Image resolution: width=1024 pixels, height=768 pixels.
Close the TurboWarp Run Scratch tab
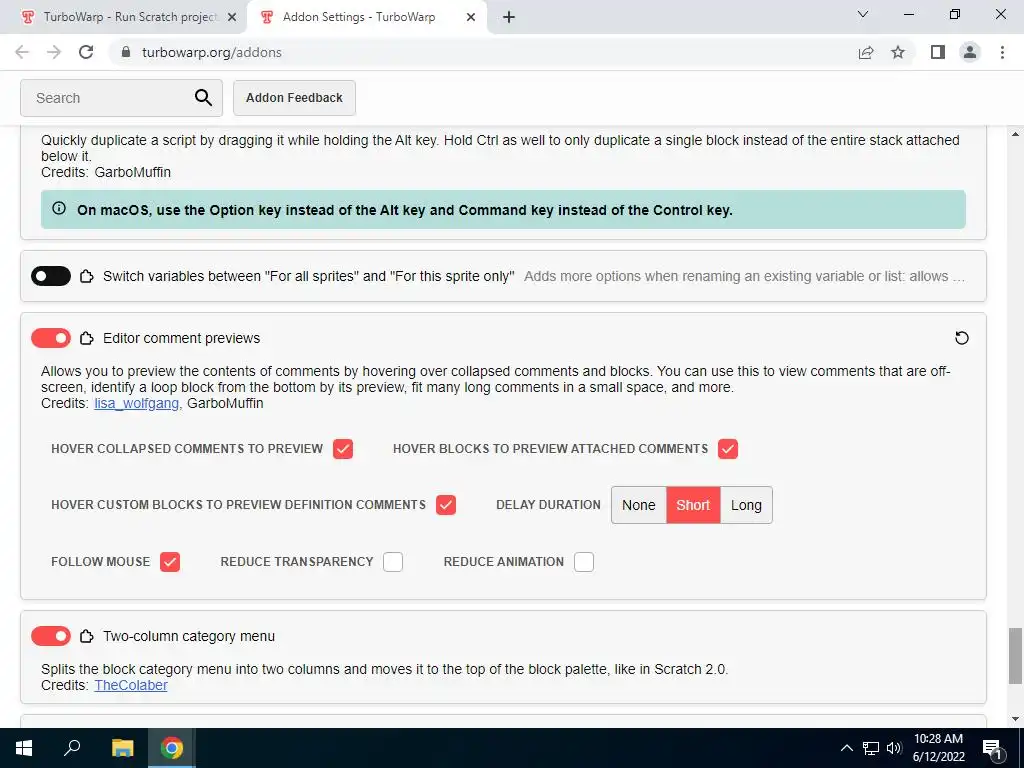(232, 17)
